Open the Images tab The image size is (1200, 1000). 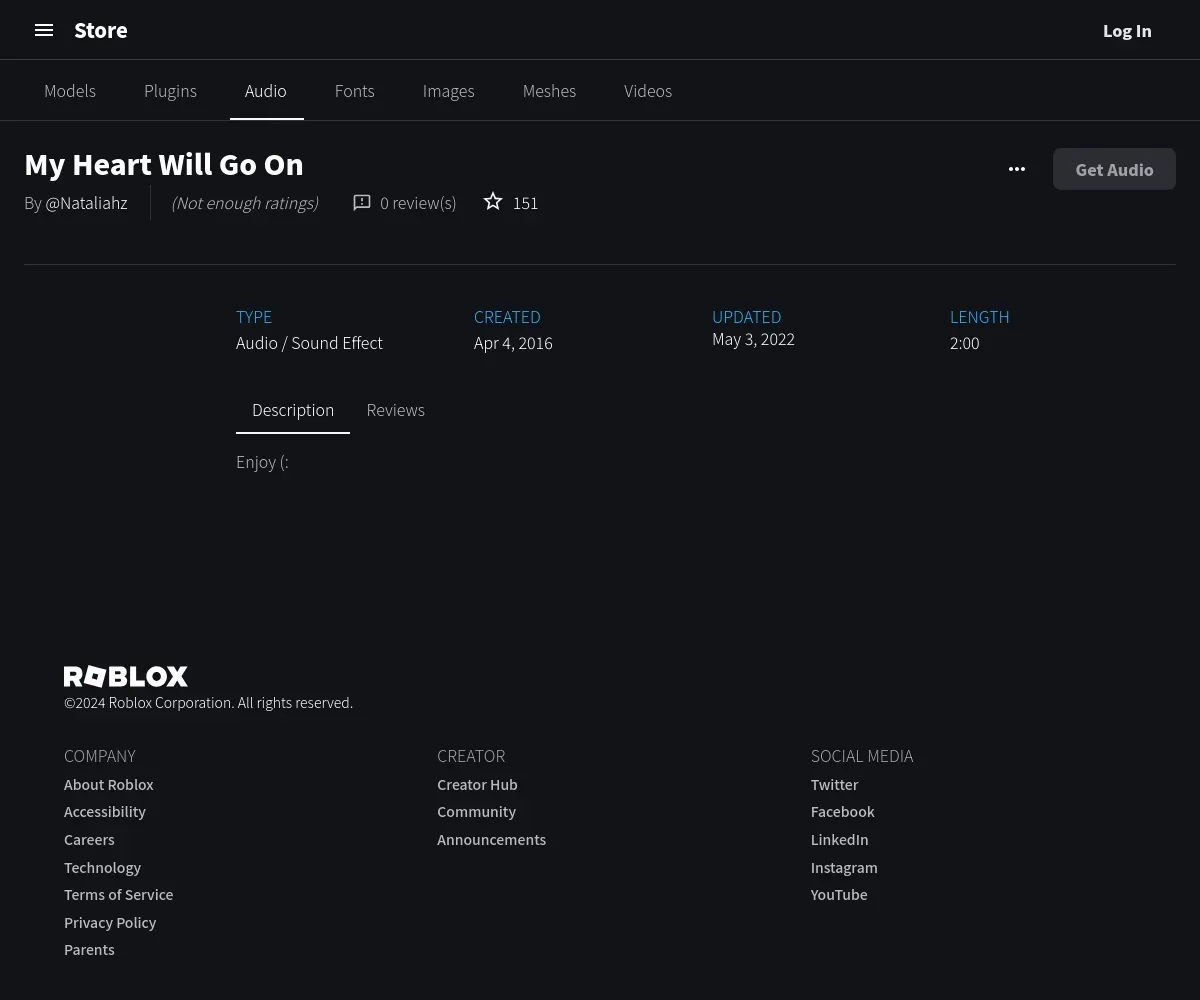[448, 91]
